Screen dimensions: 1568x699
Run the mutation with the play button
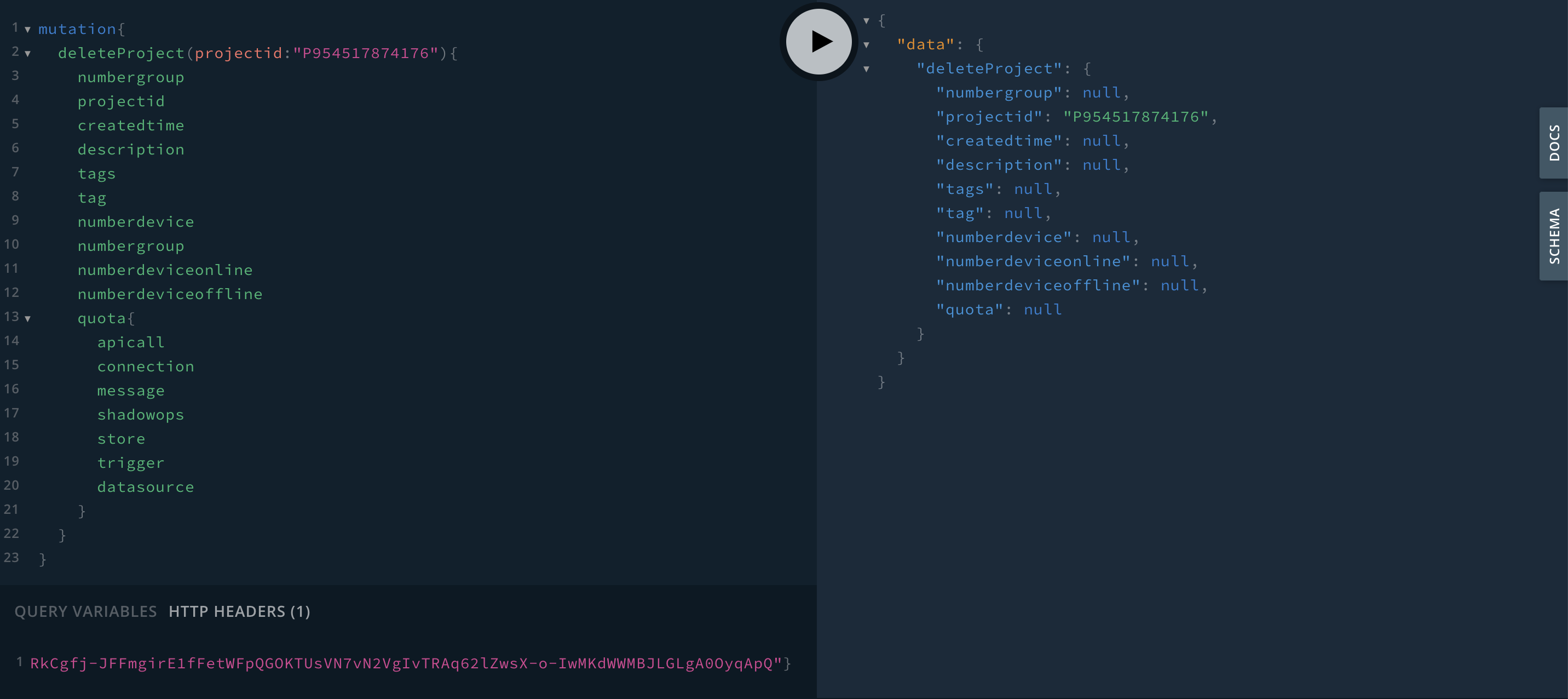point(818,42)
